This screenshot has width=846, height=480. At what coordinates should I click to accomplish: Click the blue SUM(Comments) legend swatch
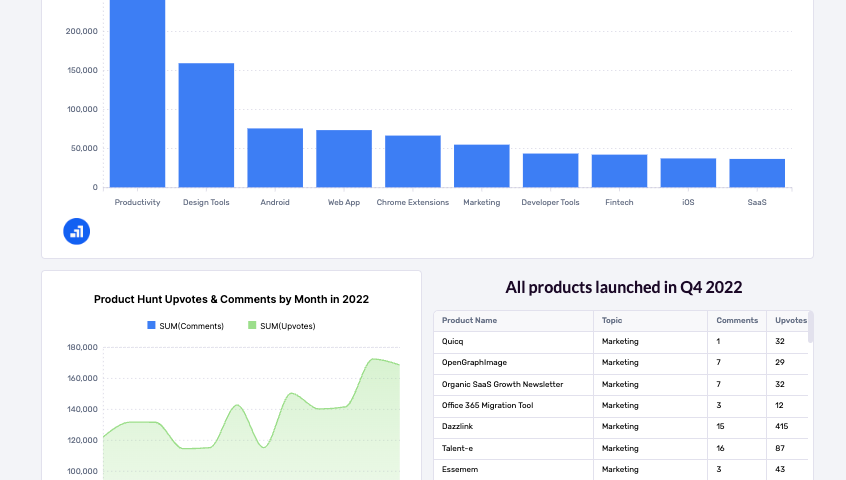151,325
